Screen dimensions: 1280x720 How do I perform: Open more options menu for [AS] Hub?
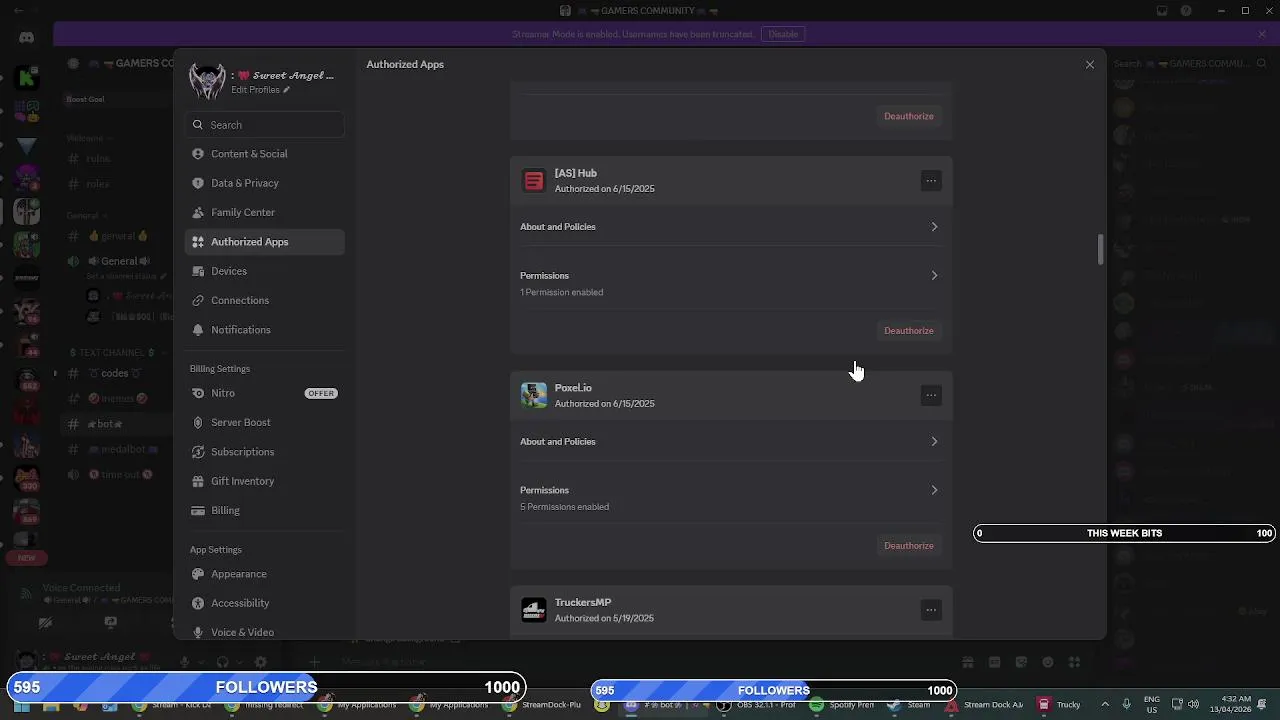(931, 181)
